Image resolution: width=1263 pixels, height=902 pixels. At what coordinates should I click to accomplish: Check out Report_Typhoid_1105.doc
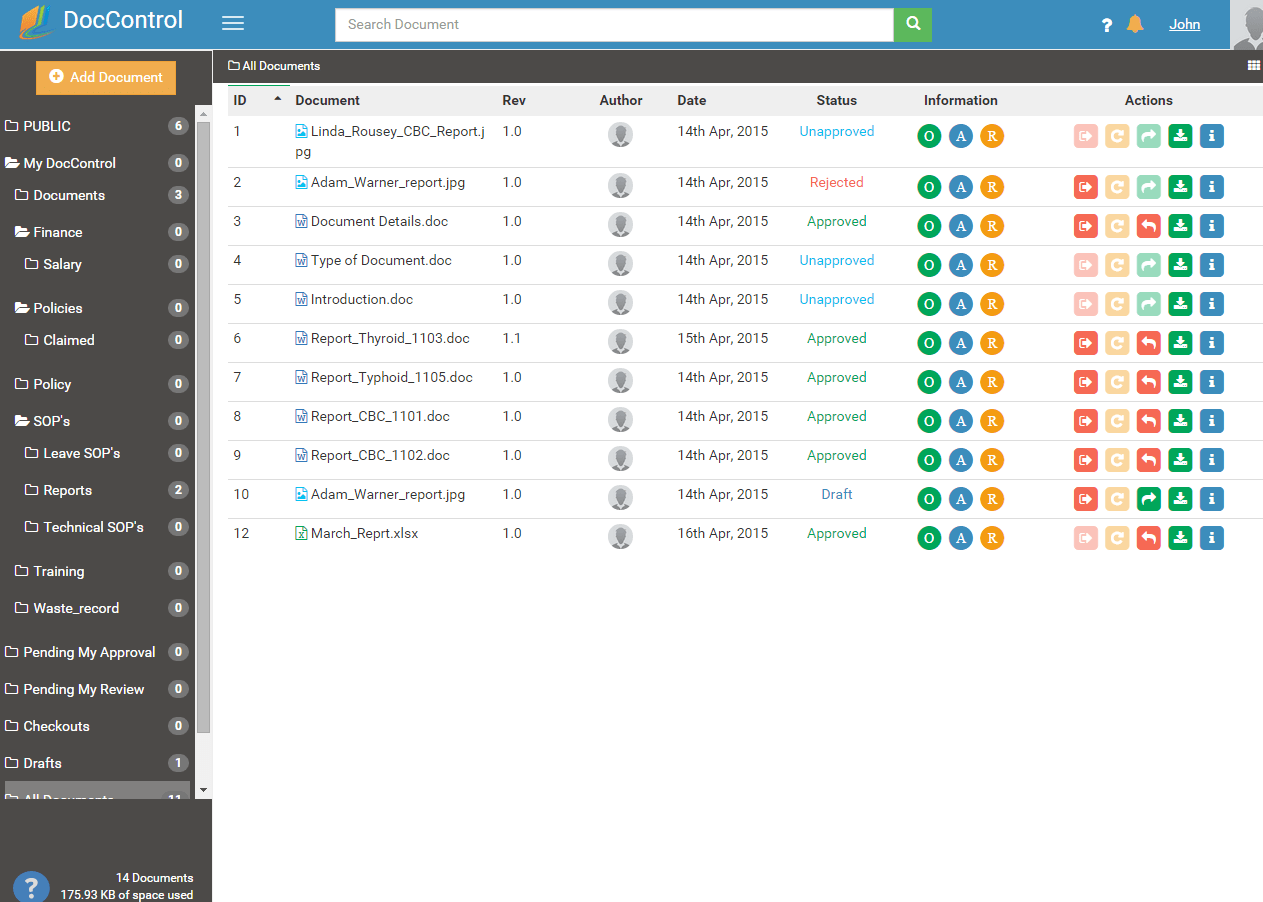tap(1085, 382)
